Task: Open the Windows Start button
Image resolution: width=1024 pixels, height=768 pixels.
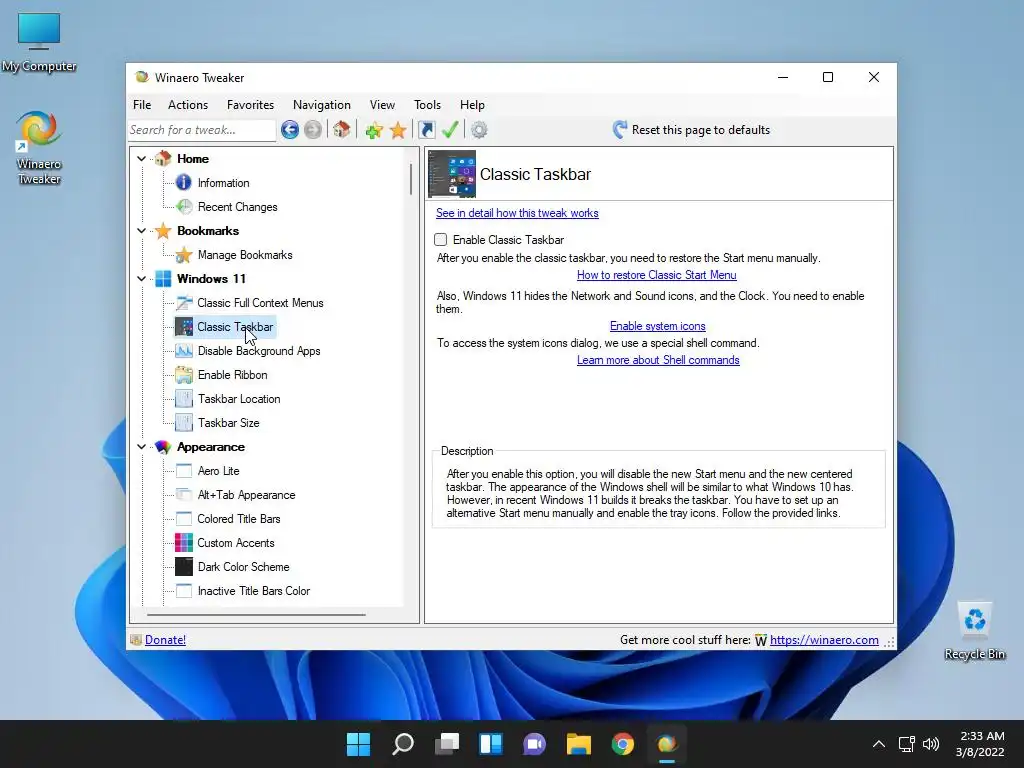Action: [358, 744]
